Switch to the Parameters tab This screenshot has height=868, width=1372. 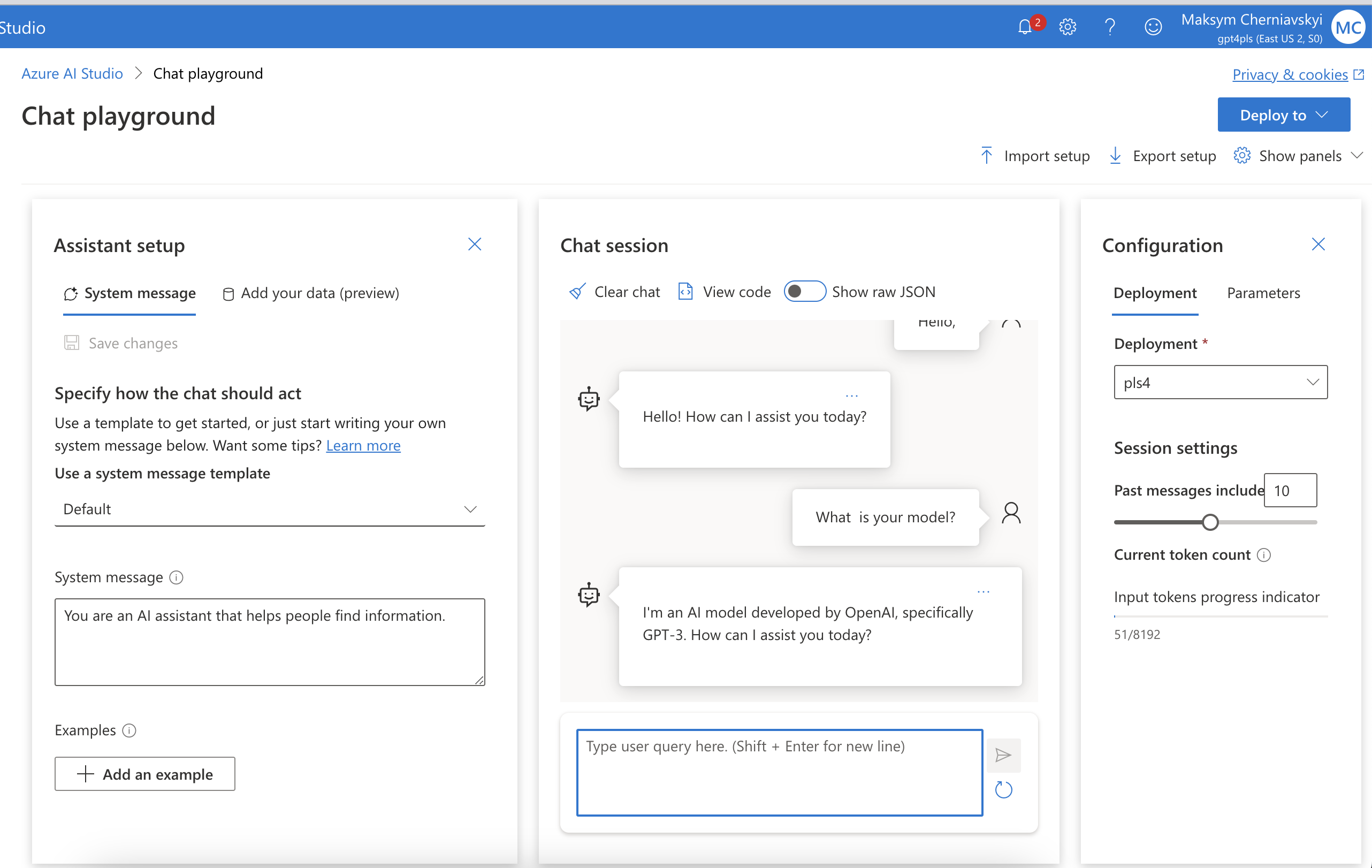[x=1263, y=292]
